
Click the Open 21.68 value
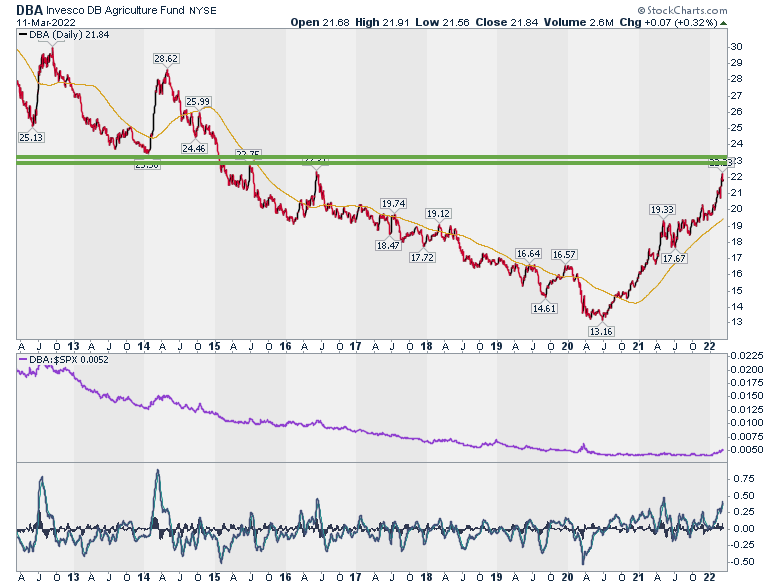(320, 22)
